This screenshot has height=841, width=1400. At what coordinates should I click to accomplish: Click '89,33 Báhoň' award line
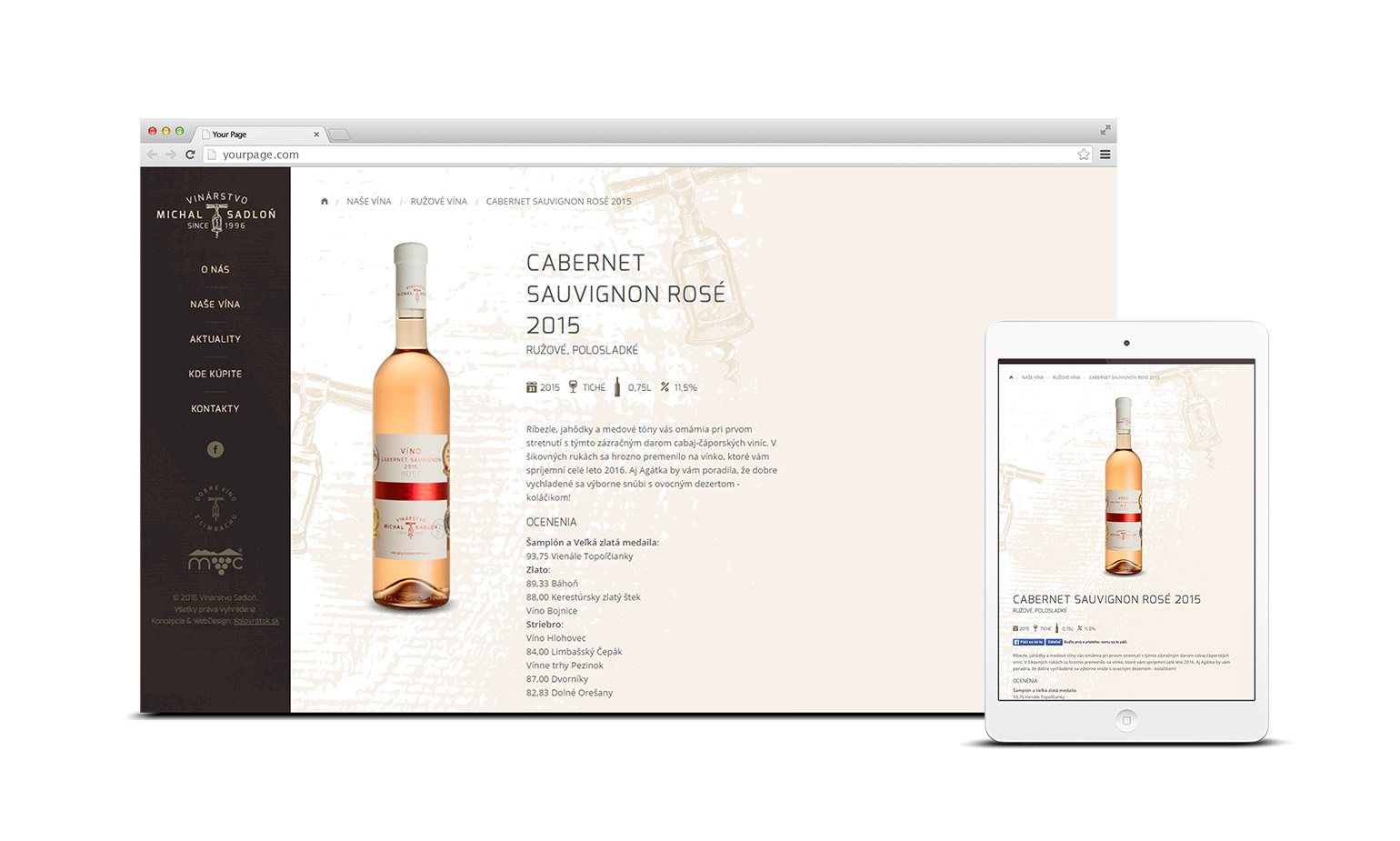552,584
